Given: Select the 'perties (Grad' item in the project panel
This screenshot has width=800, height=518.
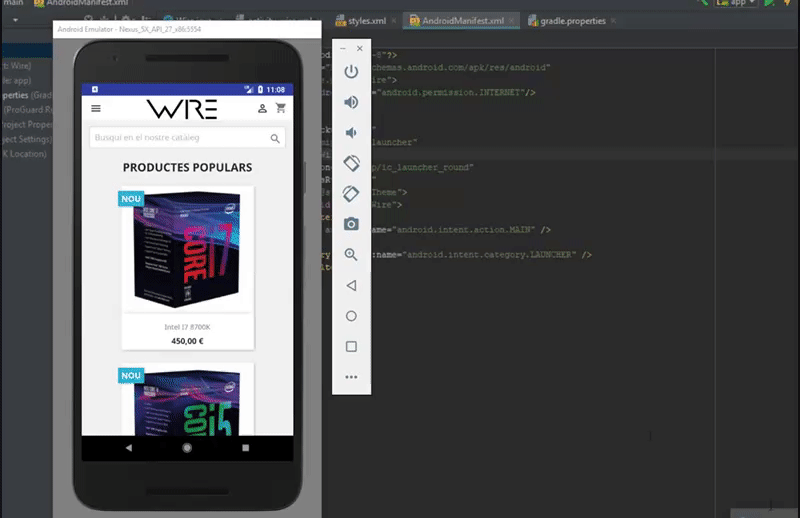Looking at the screenshot, I should [x=27, y=95].
